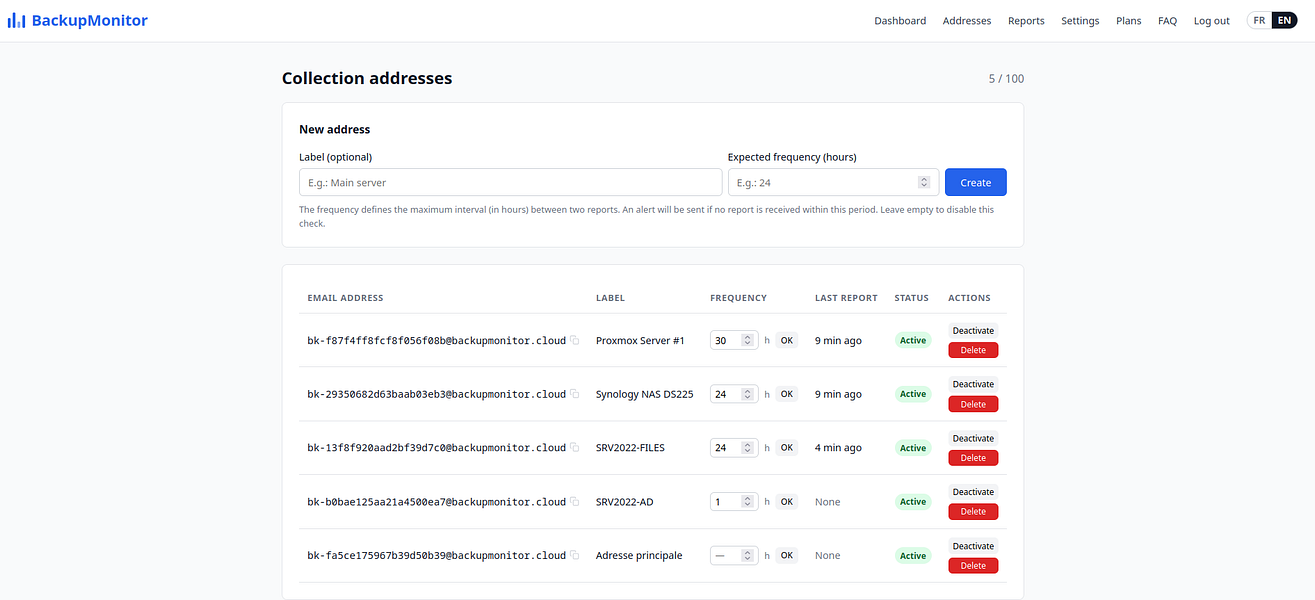Focus the Expected frequency hours field
1315x600 pixels.
click(x=833, y=182)
